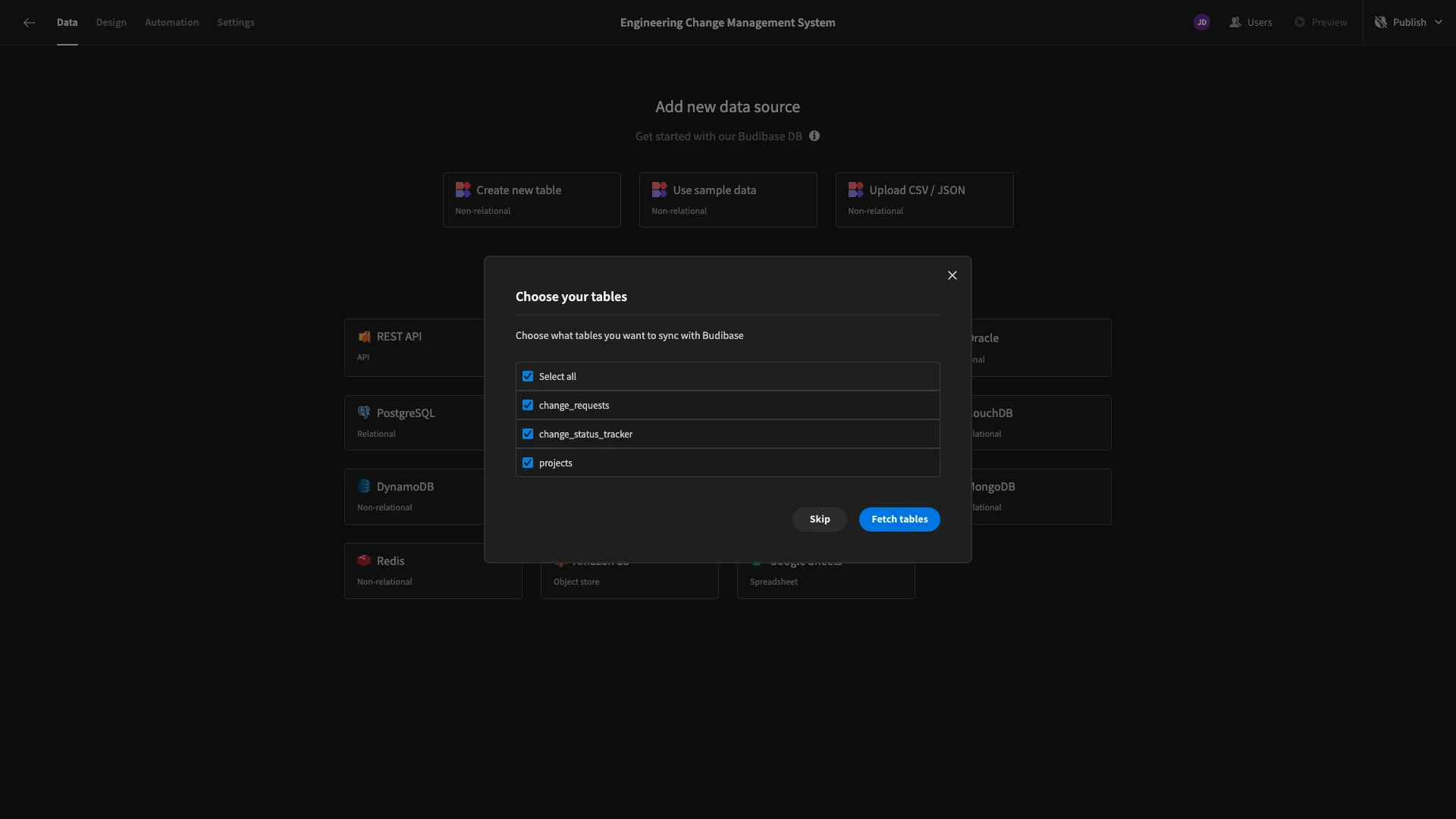Click the REST API data source label
Screen dimensions: 1456x819
point(399,337)
